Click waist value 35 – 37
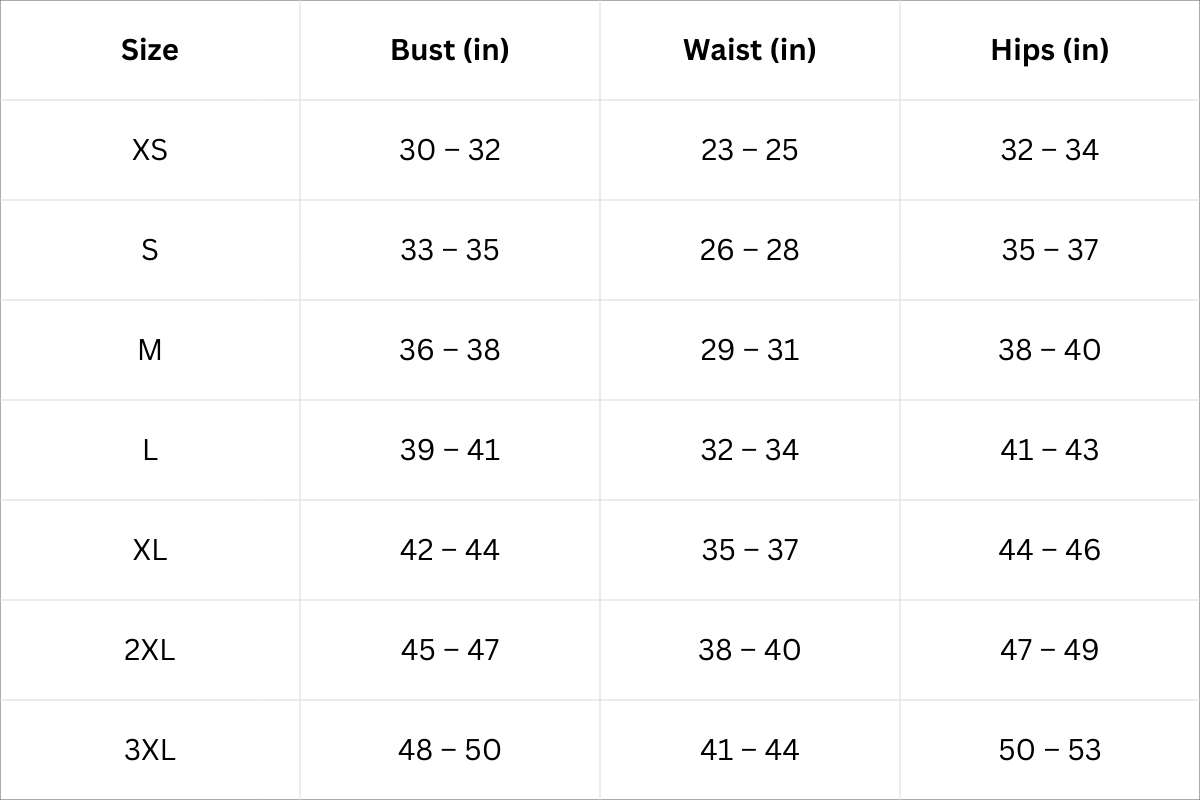This screenshot has width=1200, height=800. [x=749, y=550]
